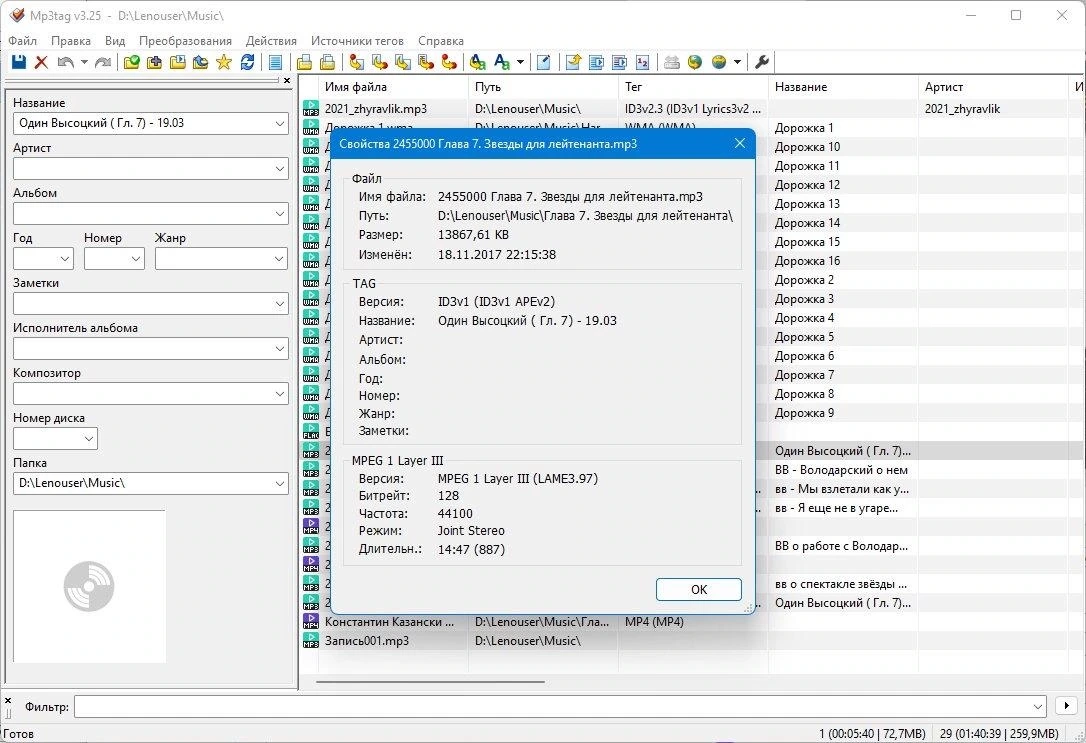This screenshot has height=743, width=1086.
Task: Expand the Жанр dropdown
Action: pyautogui.click(x=280, y=258)
